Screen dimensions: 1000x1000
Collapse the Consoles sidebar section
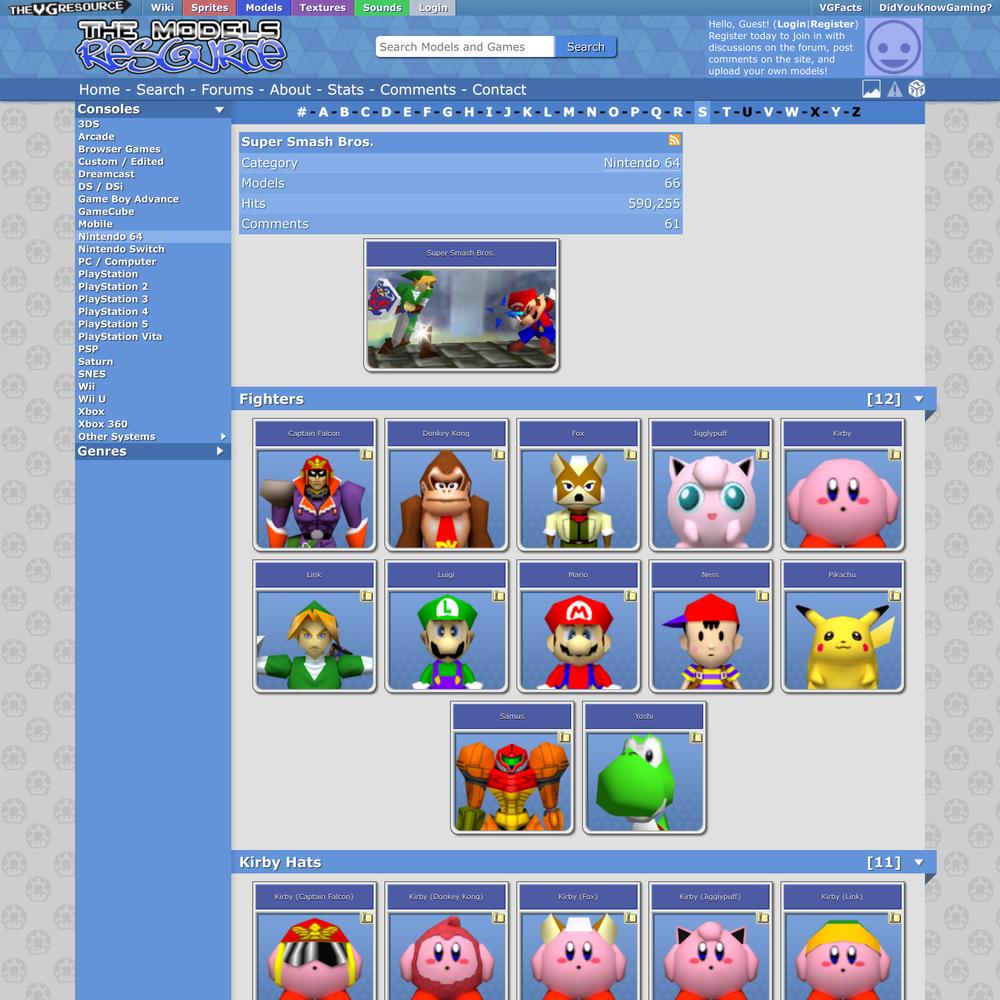point(219,110)
